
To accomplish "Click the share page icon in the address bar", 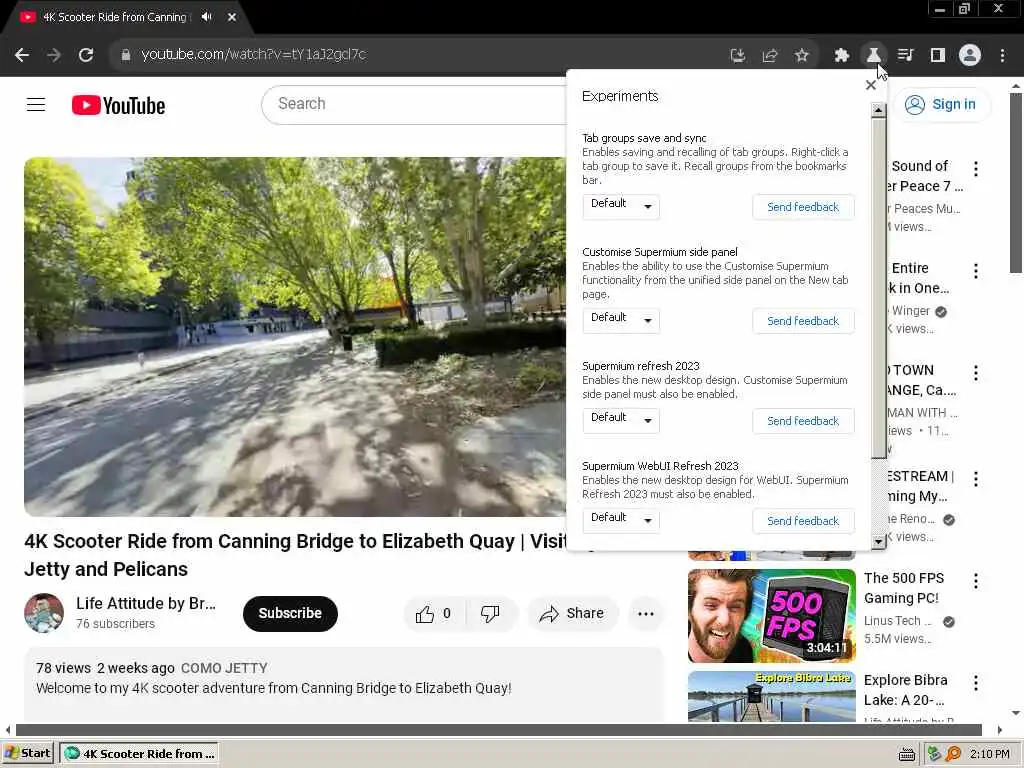I will pyautogui.click(x=770, y=56).
